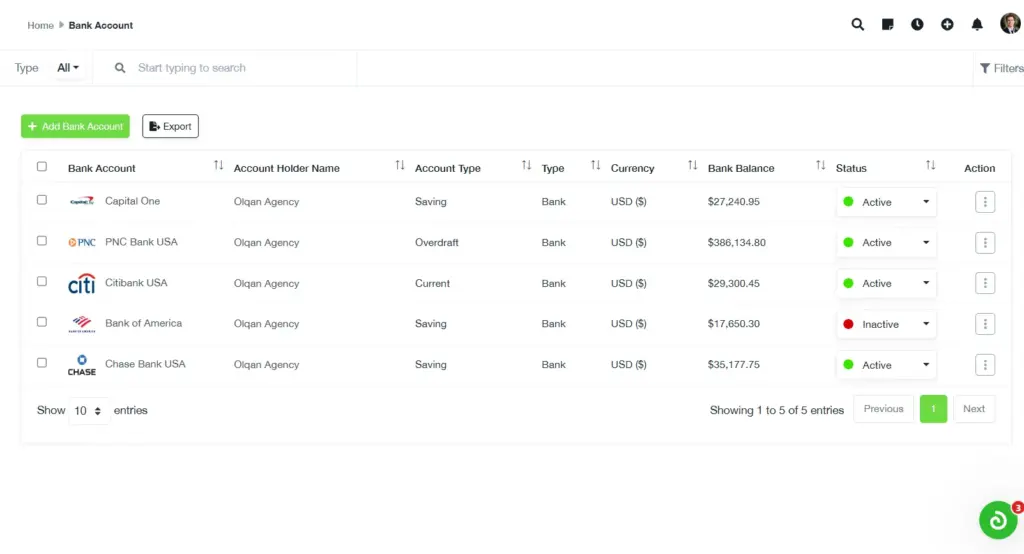Click balance $17,650.30
Viewport: 1024px width, 554px height.
click(x=733, y=324)
